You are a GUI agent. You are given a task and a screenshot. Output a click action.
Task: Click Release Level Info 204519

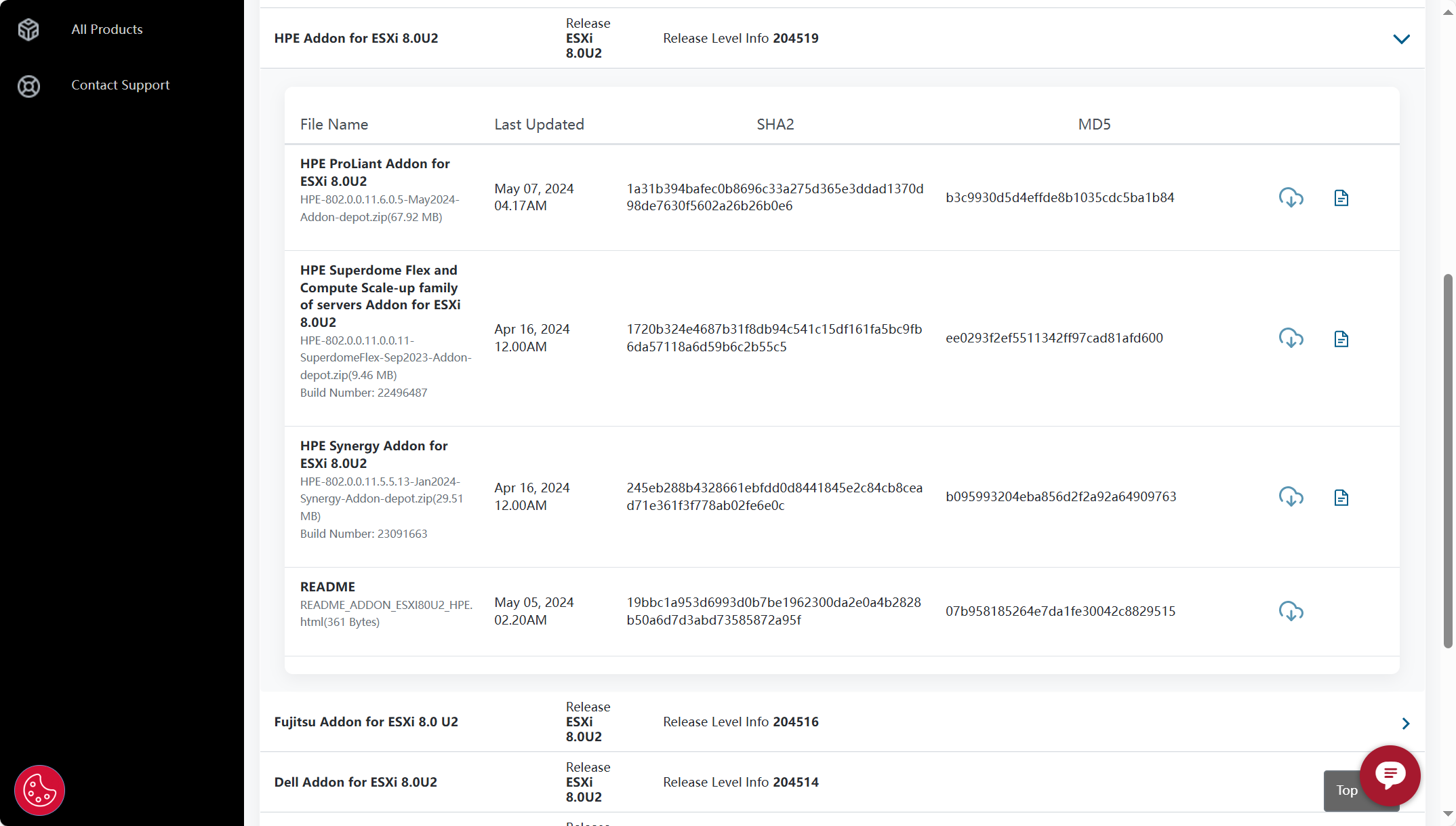pyautogui.click(x=740, y=38)
